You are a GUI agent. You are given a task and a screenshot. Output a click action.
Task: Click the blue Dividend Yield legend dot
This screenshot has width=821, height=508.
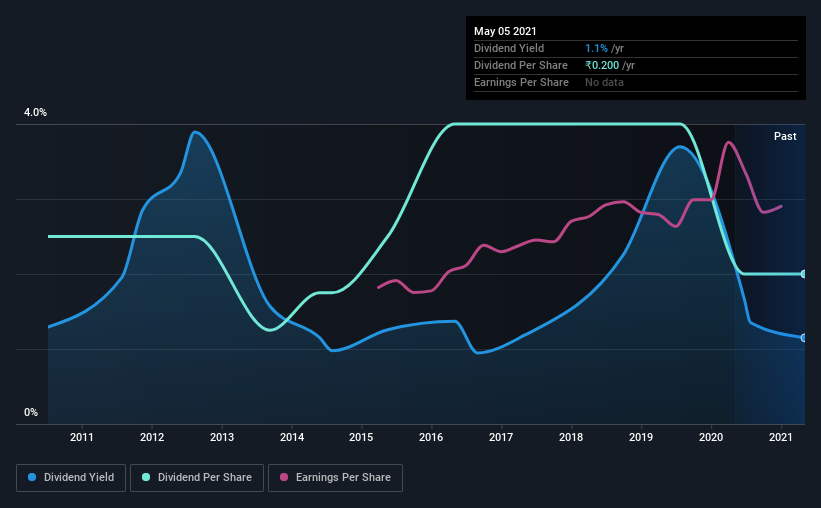pos(32,477)
